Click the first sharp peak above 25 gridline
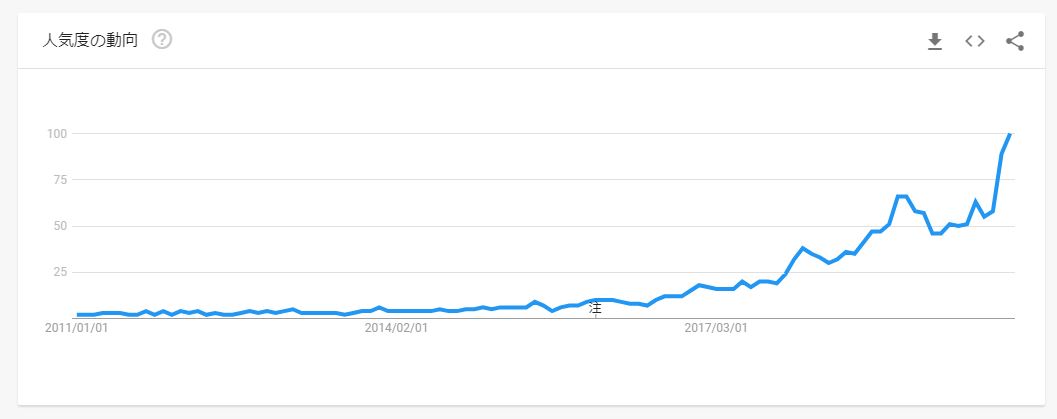1057x419 pixels. tap(802, 247)
